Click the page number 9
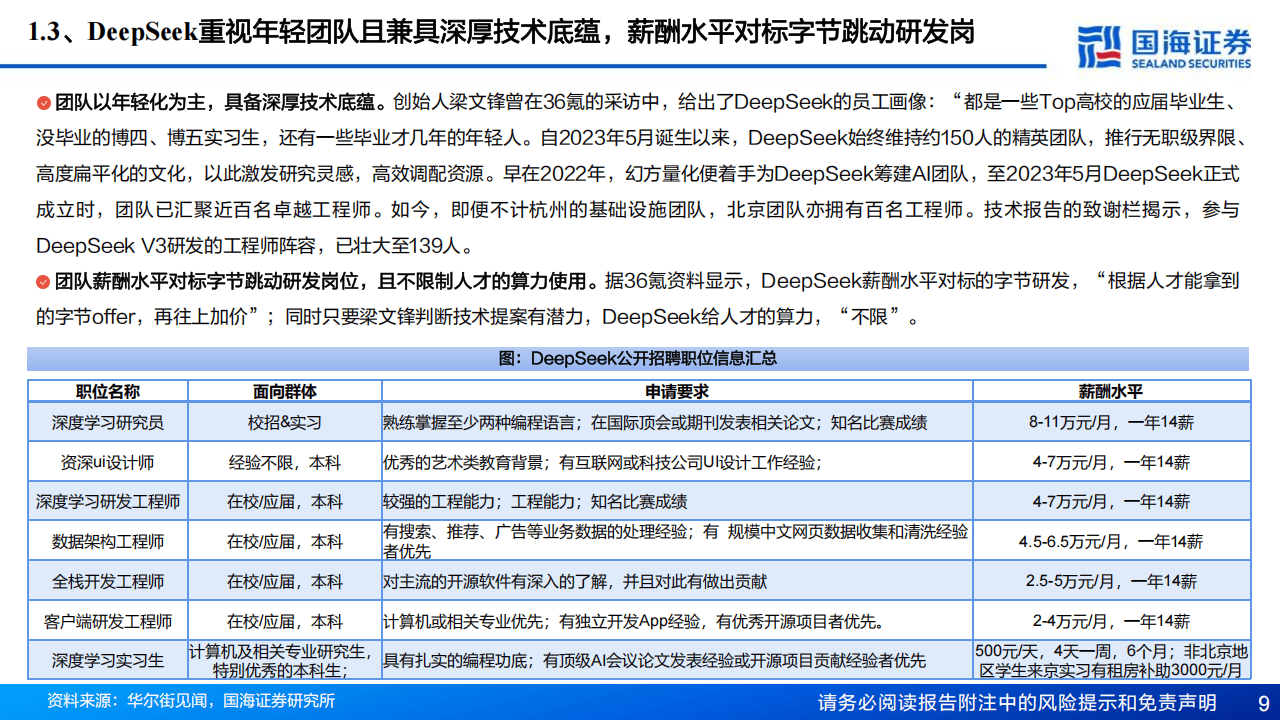 coord(1262,702)
